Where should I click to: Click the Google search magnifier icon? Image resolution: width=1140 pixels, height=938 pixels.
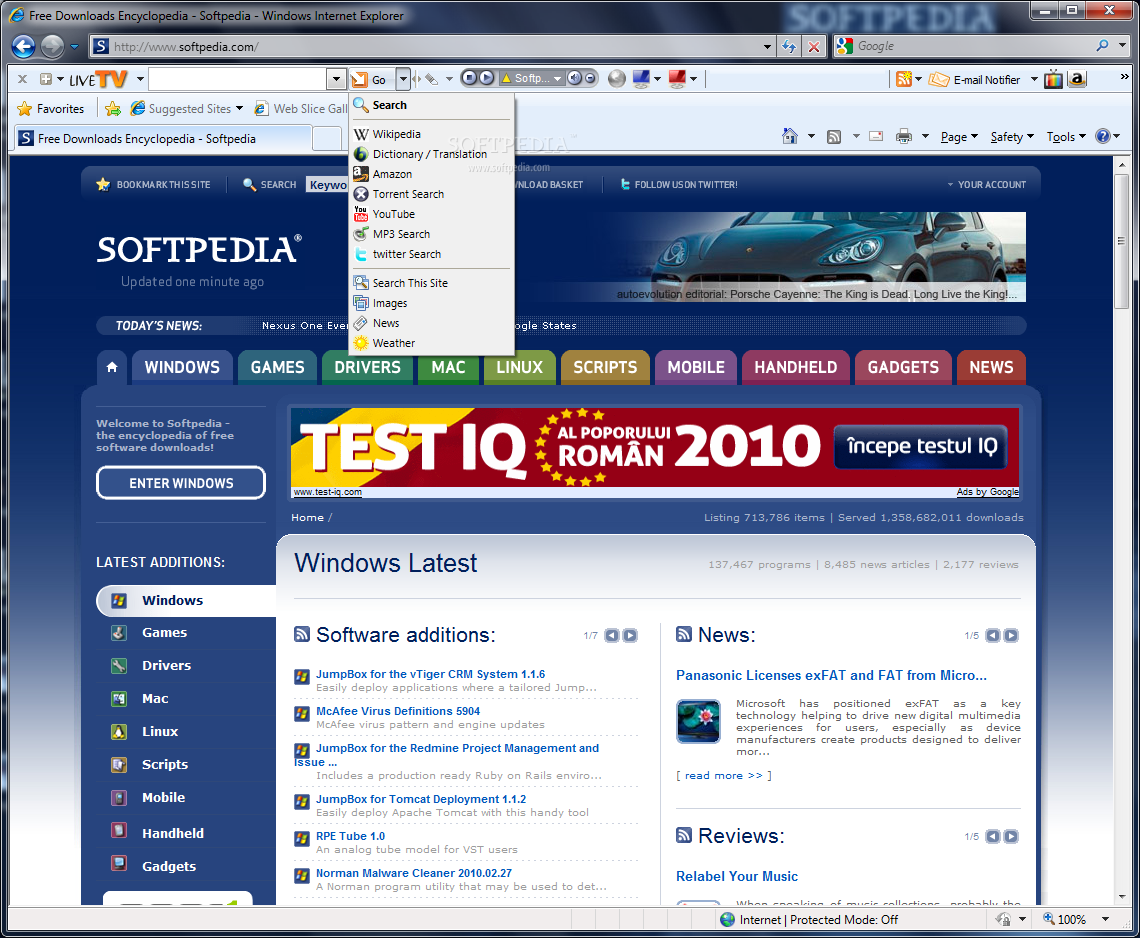[1103, 46]
